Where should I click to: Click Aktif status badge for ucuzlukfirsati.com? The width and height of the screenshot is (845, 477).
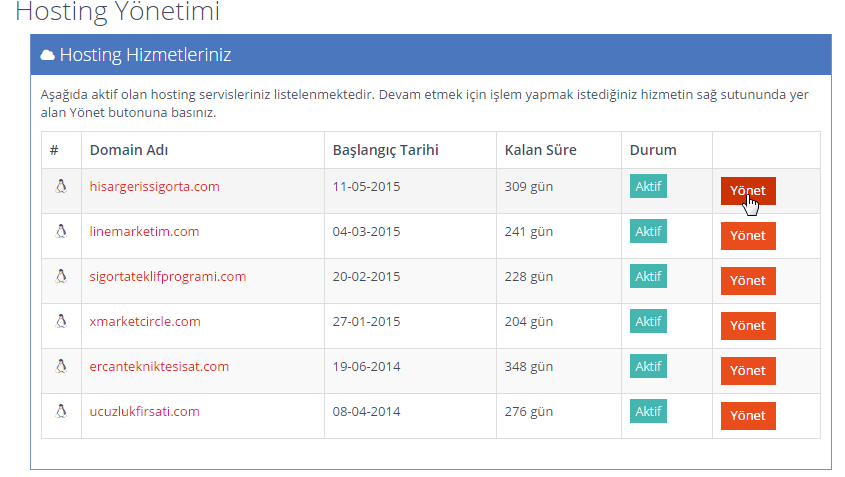tap(648, 411)
